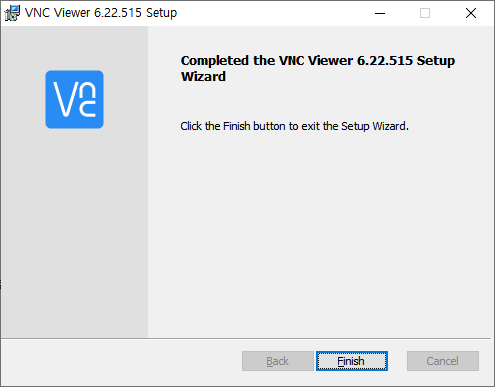
Task: Click the blue VNC logo in the banner
Action: coord(74,99)
